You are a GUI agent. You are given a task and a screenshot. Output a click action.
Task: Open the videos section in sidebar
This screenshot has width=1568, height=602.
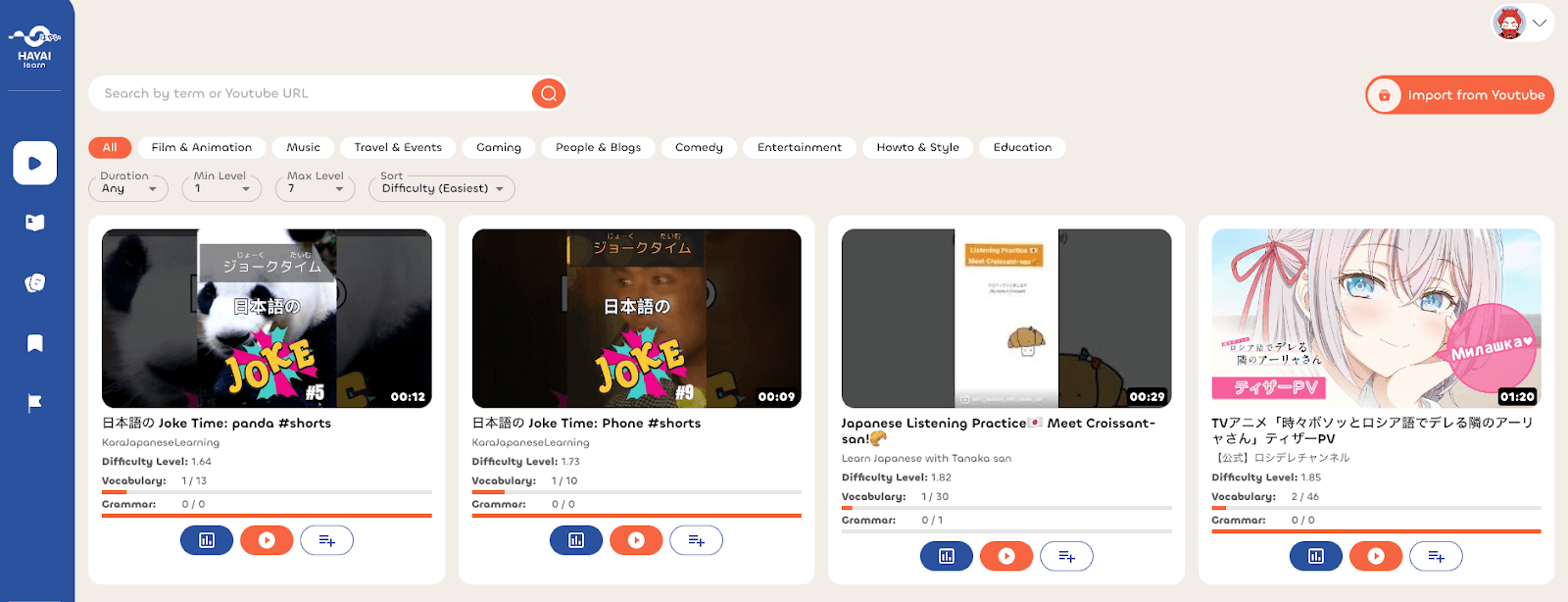click(x=34, y=163)
